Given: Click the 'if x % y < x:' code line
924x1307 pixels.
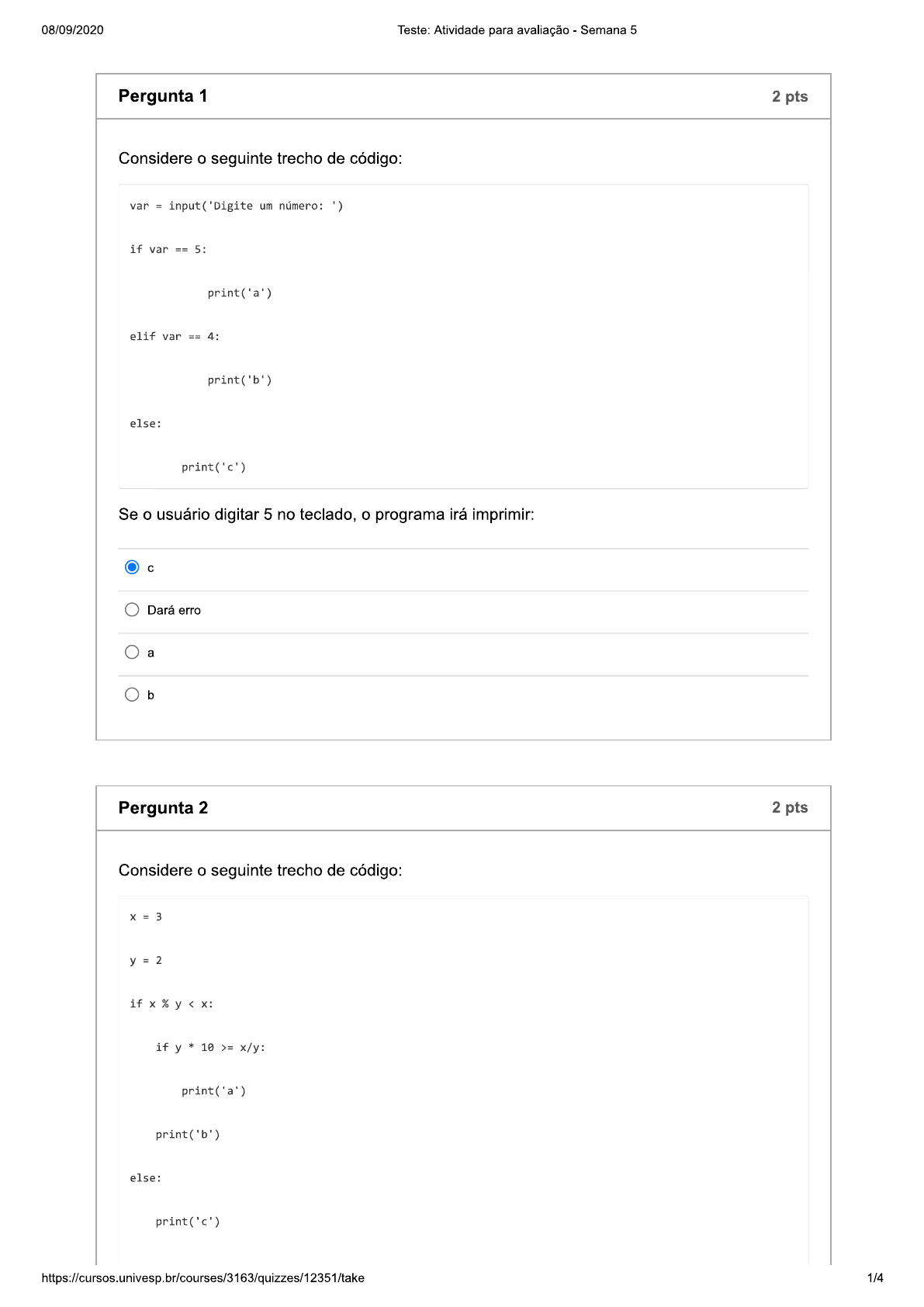Looking at the screenshot, I should coord(174,1004).
